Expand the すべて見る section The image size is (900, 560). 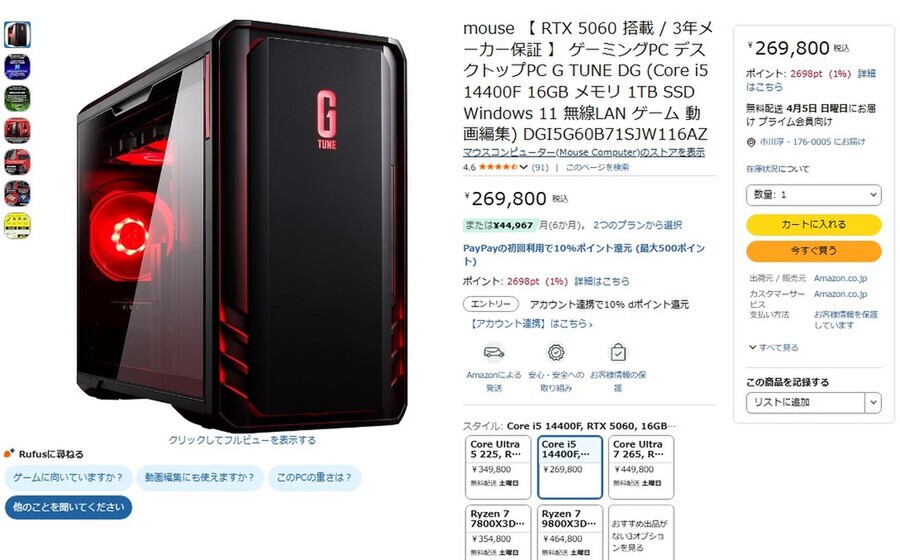tap(773, 347)
